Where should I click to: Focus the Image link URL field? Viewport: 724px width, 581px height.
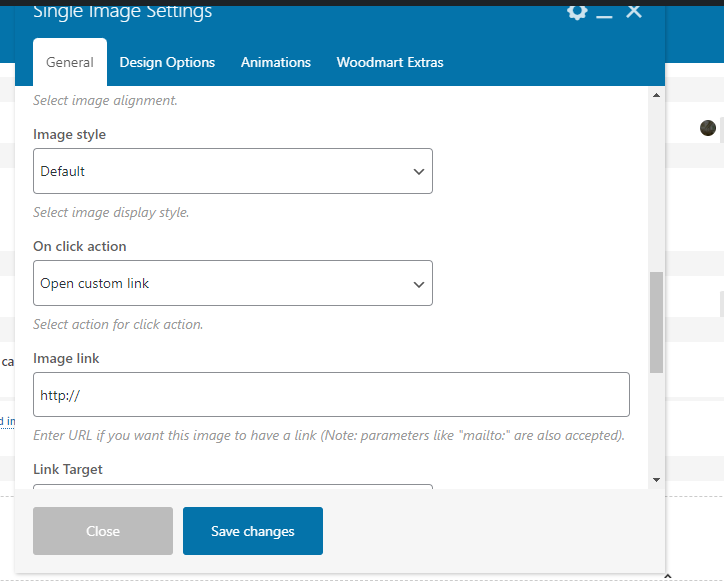[x=331, y=395]
